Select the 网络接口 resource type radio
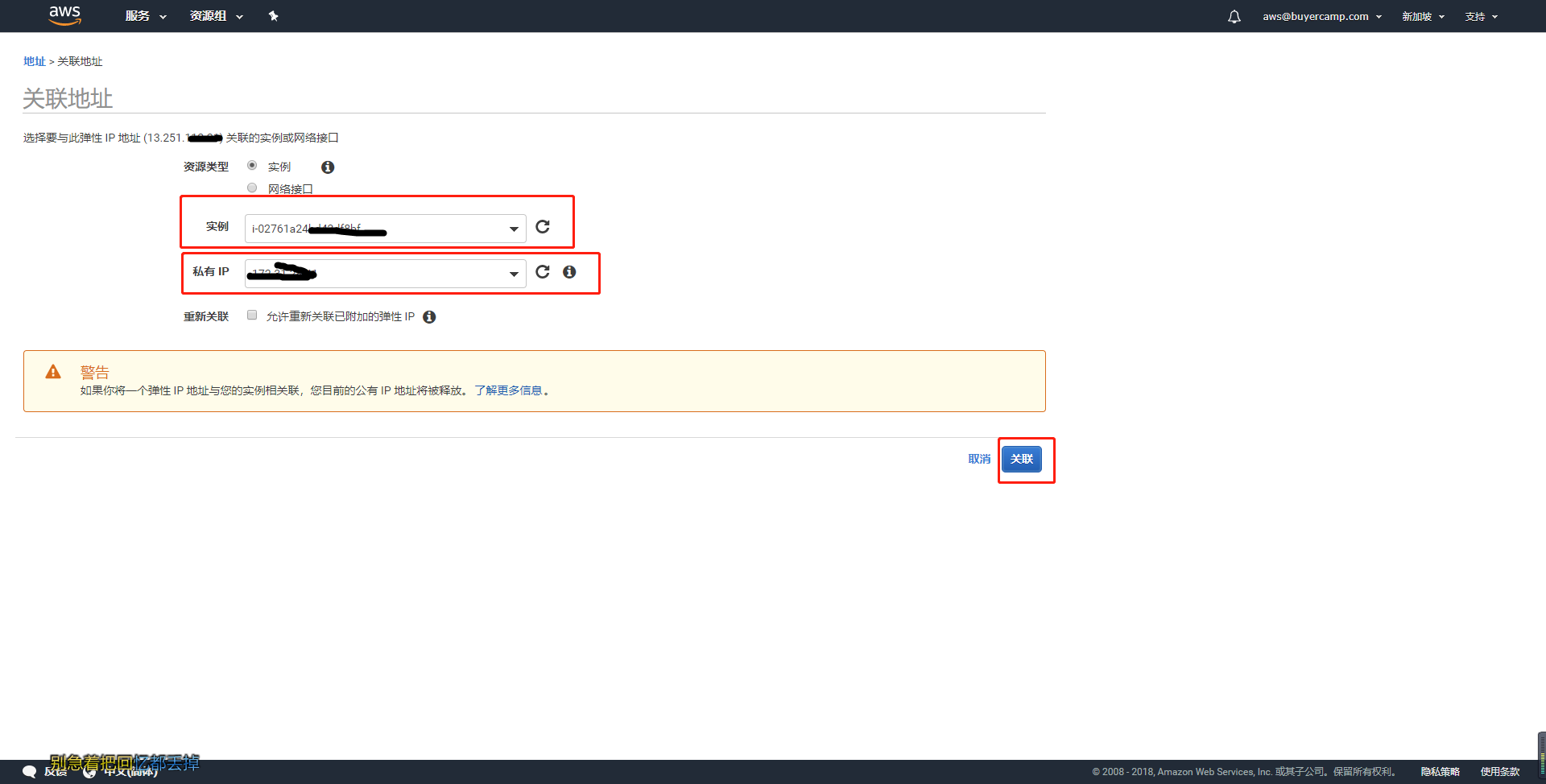 click(252, 188)
